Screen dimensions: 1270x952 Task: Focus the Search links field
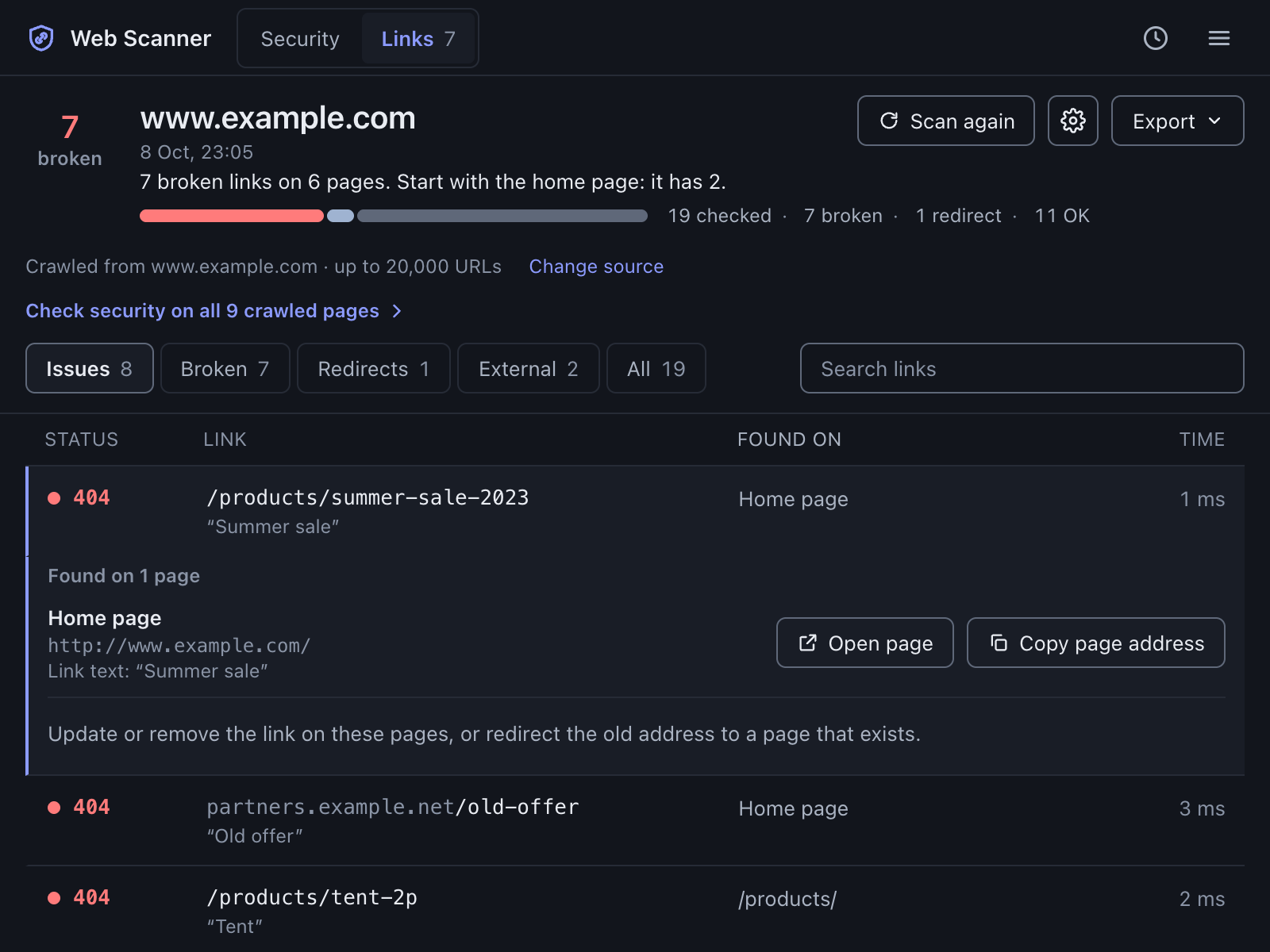pyautogui.click(x=1022, y=368)
